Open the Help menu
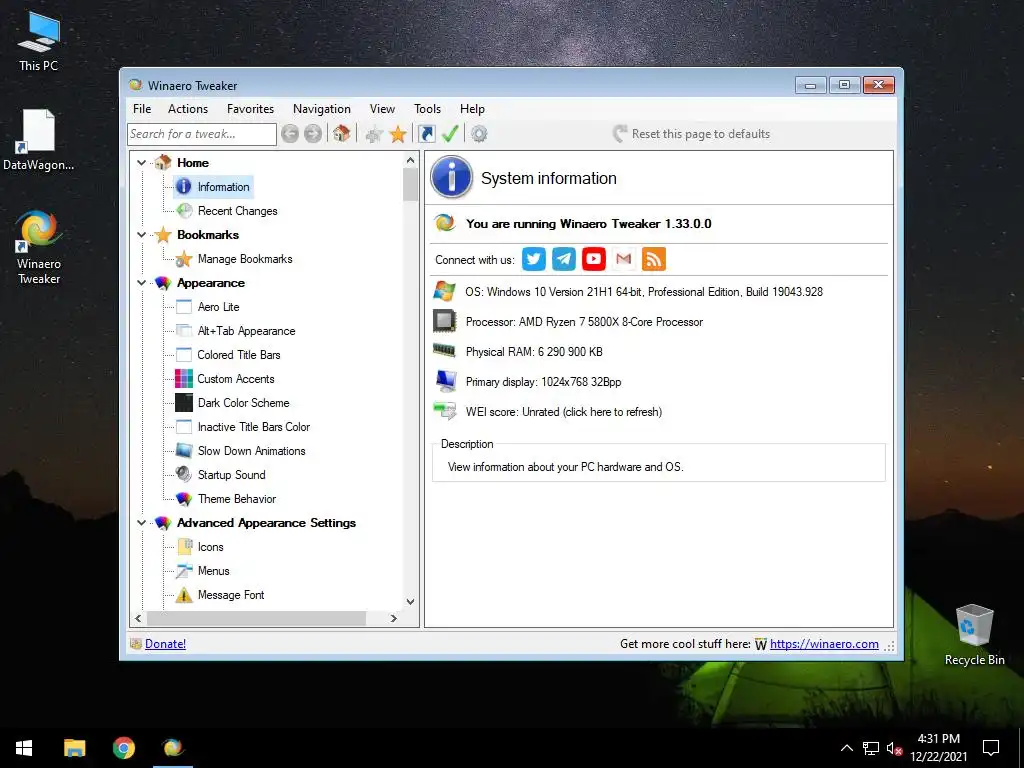Screen dimensions: 1024x768 472,109
